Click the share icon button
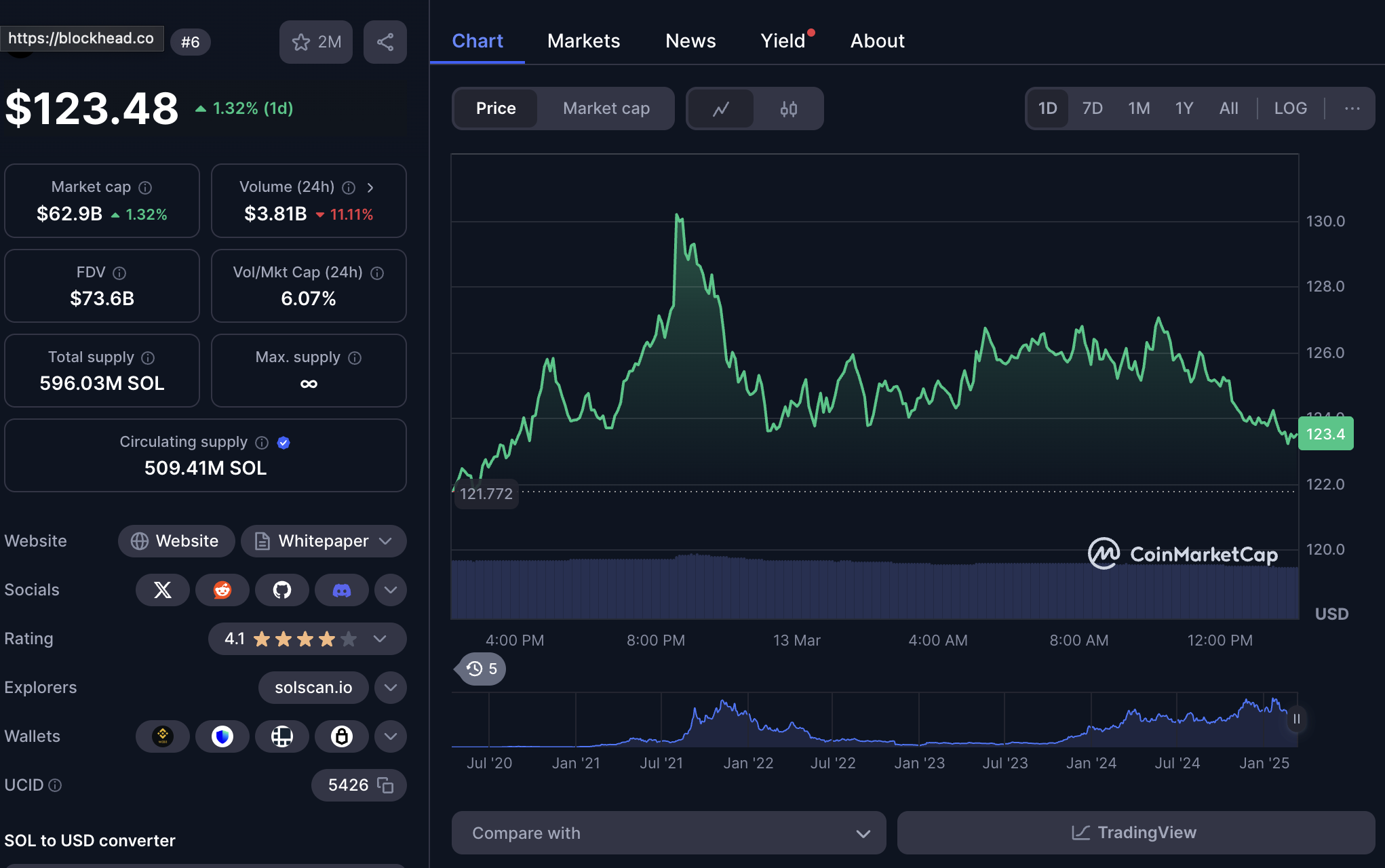 pyautogui.click(x=385, y=42)
